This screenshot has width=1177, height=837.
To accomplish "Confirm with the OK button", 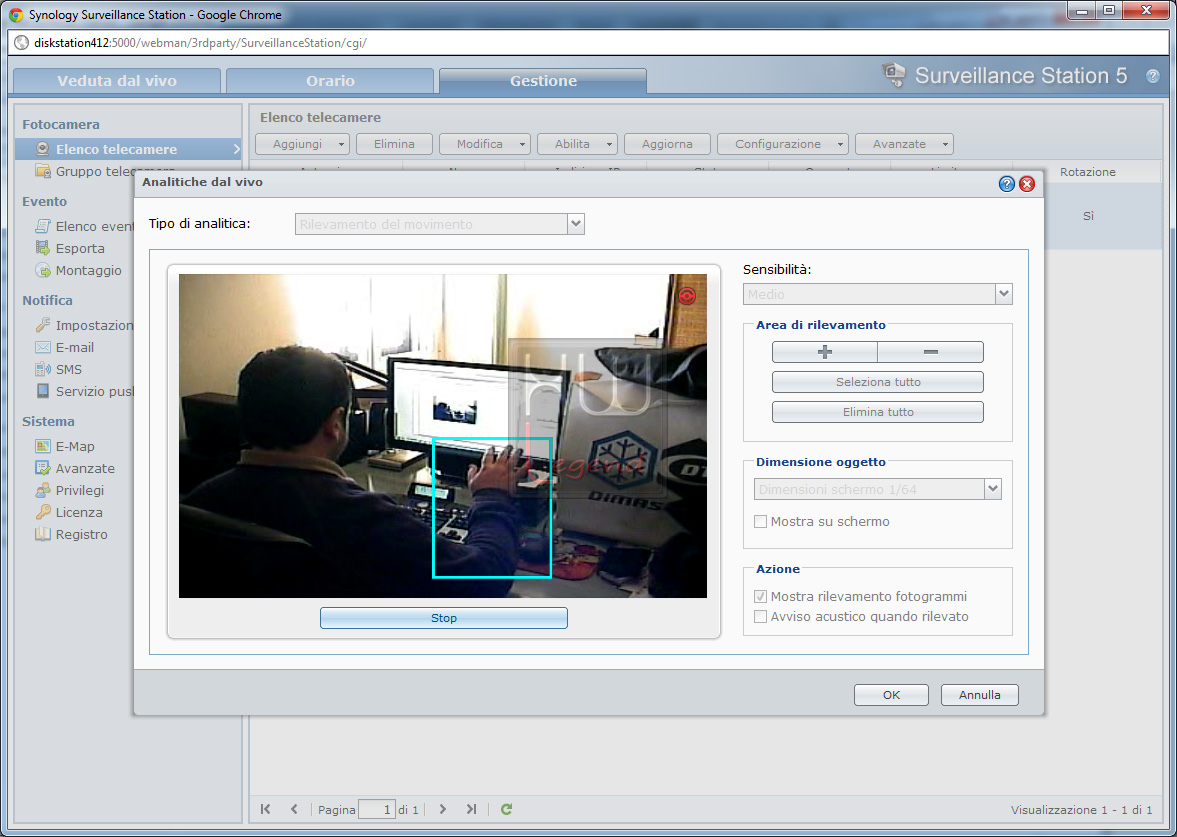I will (891, 695).
